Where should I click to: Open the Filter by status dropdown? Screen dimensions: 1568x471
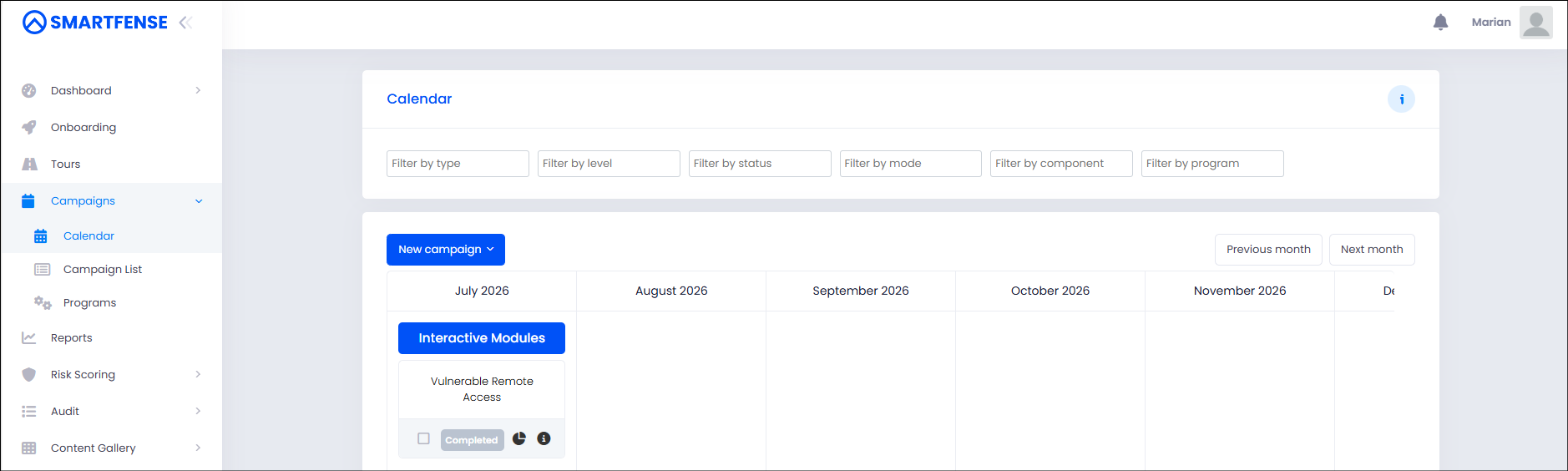(x=760, y=164)
